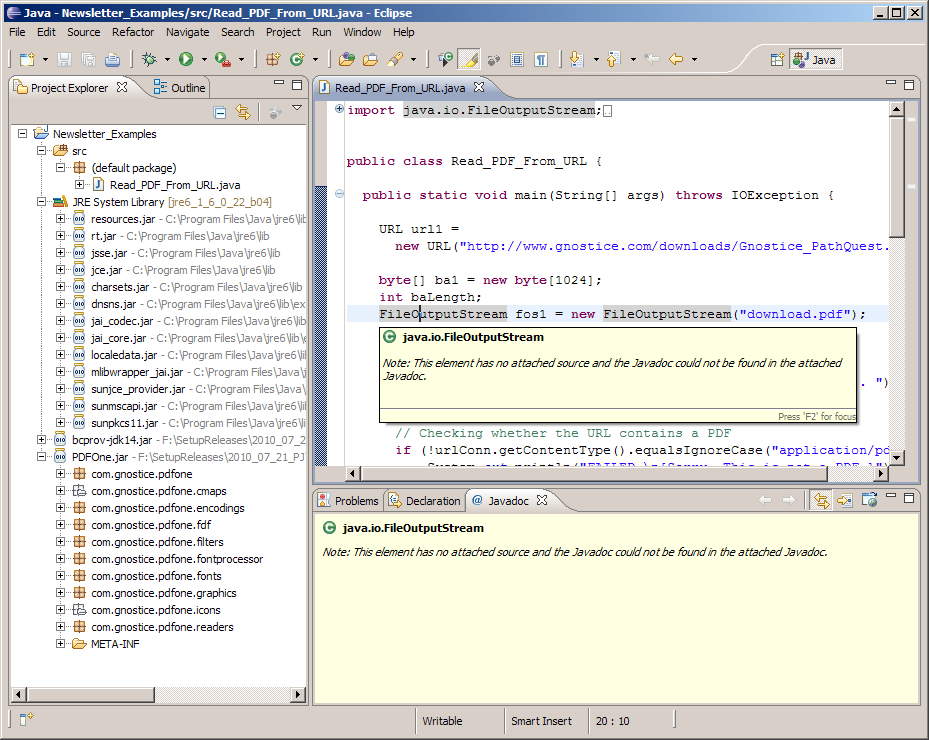Click the Search flashlight toolbar icon
The image size is (929, 740).
click(395, 59)
